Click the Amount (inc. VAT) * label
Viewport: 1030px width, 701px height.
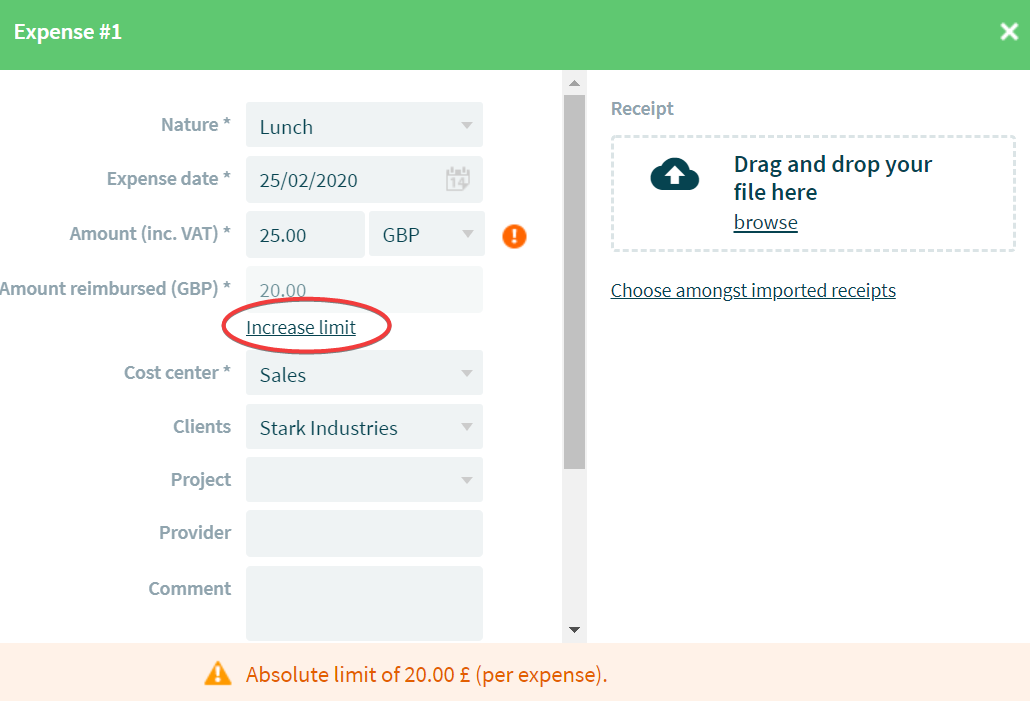150,233
